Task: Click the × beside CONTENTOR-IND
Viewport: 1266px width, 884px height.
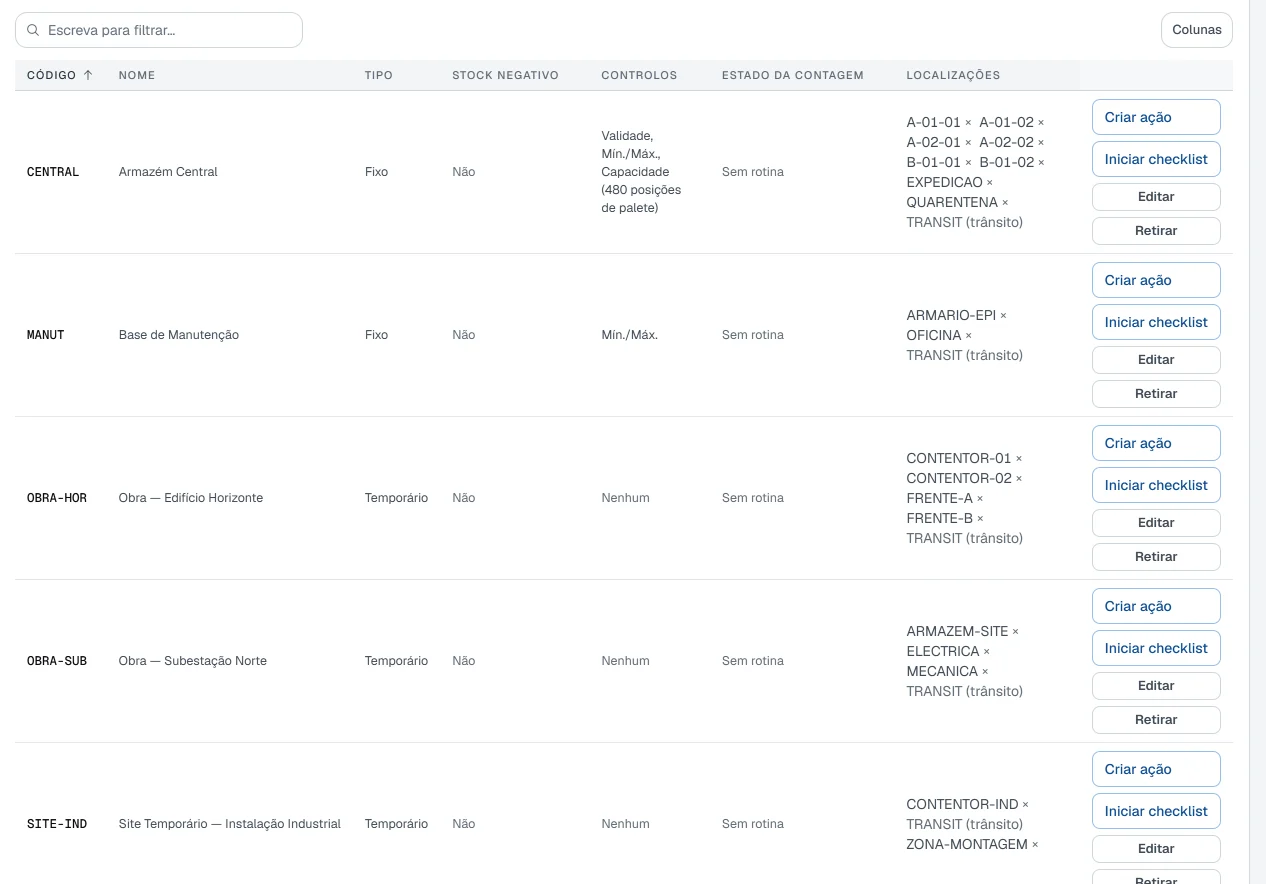Action: [x=1025, y=805]
